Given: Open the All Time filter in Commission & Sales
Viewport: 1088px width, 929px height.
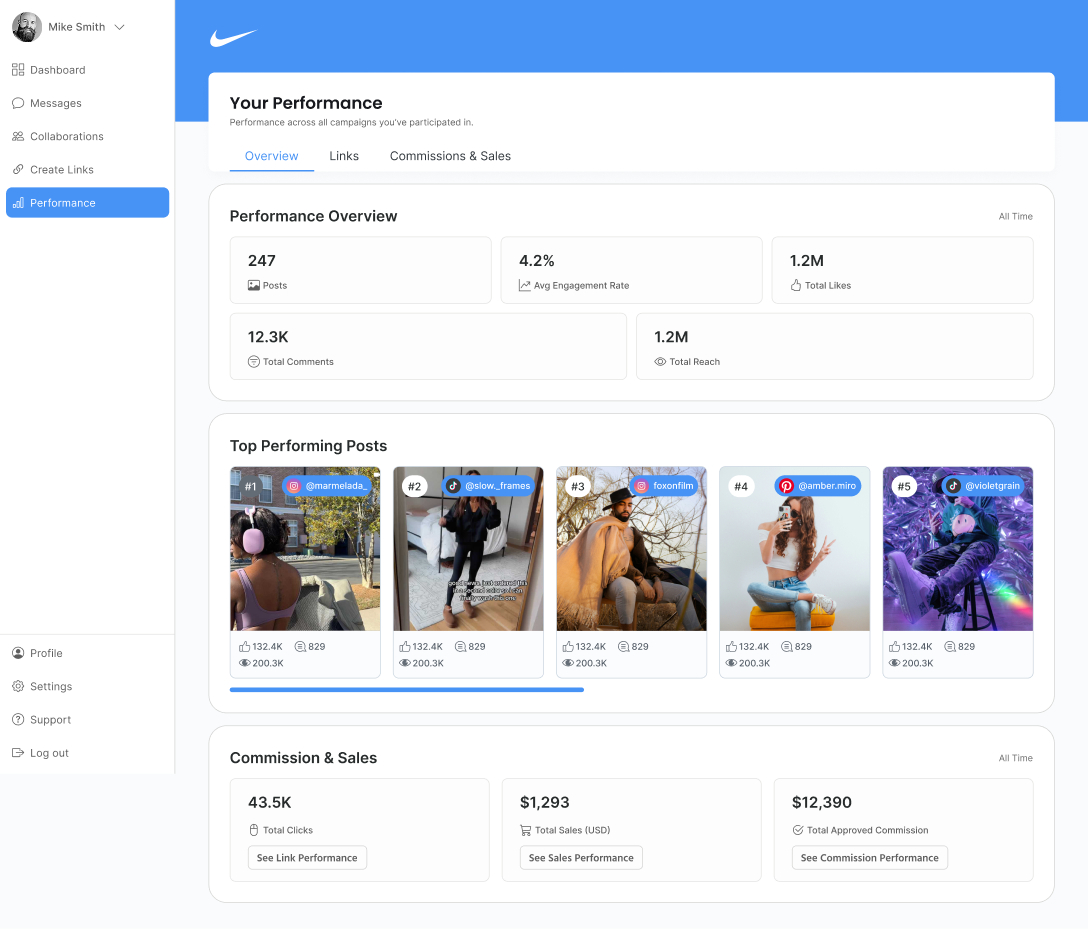Looking at the screenshot, I should tap(1015, 758).
